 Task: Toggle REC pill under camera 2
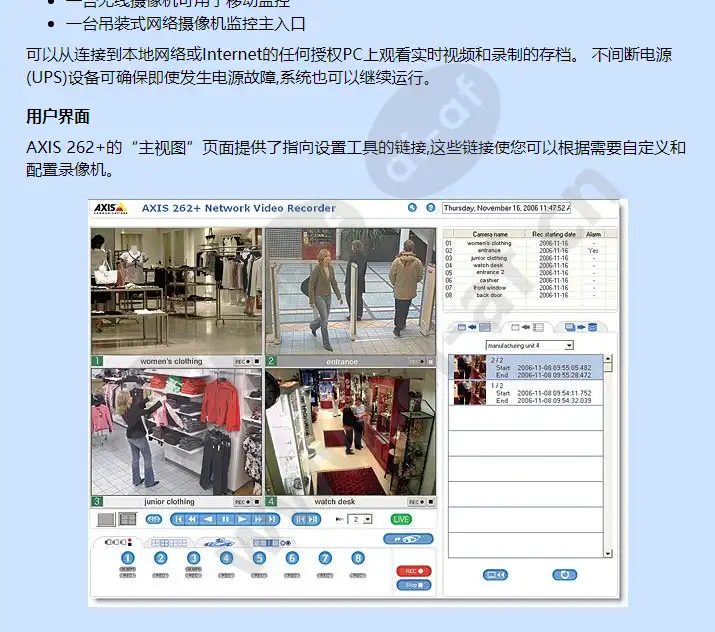pyautogui.click(x=161, y=575)
